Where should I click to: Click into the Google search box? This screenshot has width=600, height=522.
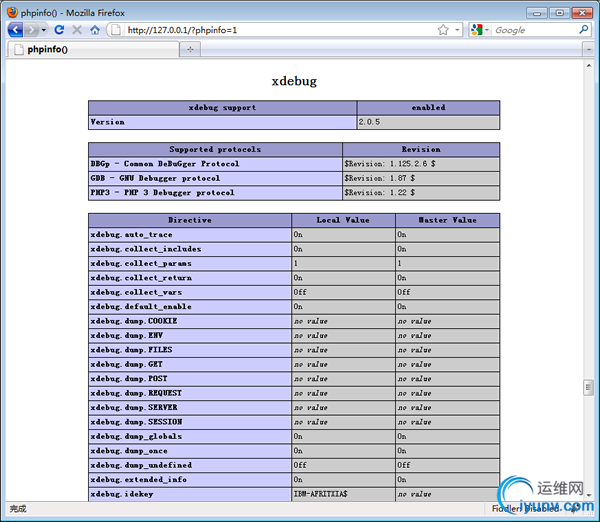click(x=535, y=30)
